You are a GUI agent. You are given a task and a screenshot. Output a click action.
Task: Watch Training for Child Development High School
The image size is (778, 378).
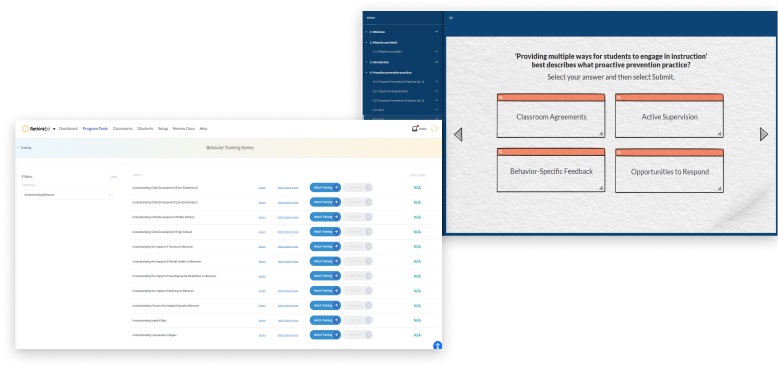coord(325,232)
